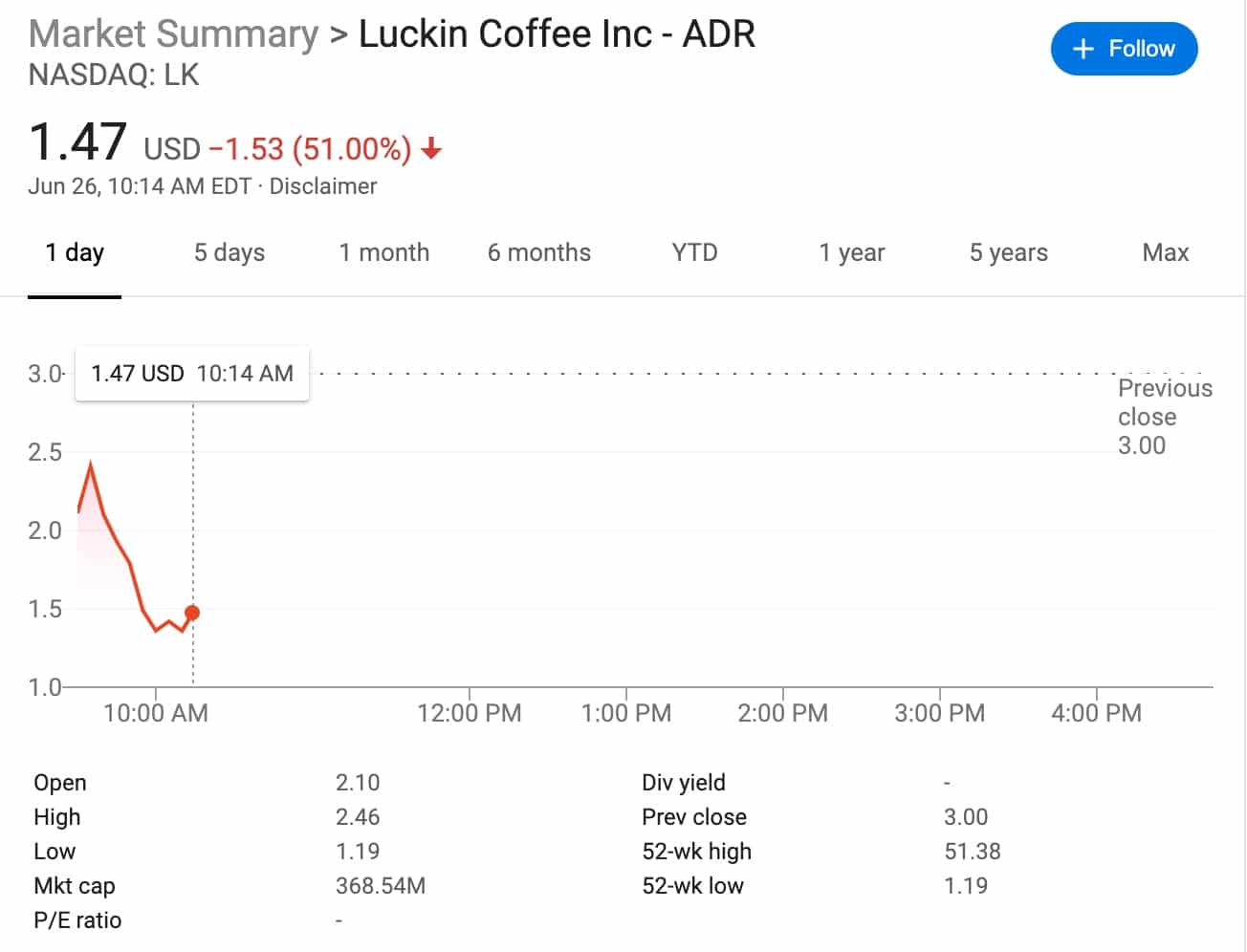Viewport: 1247px width, 952px height.
Task: Switch to the Max chart range
Action: point(1165,252)
